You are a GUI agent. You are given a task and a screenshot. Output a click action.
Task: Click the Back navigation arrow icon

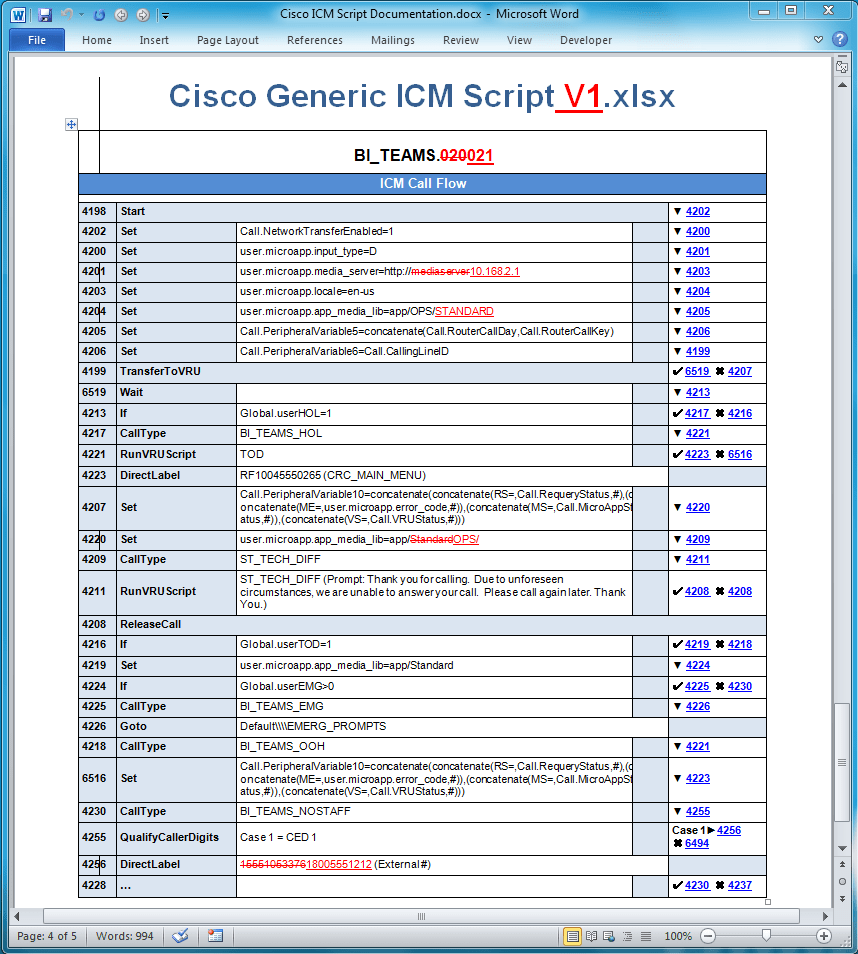pos(121,15)
